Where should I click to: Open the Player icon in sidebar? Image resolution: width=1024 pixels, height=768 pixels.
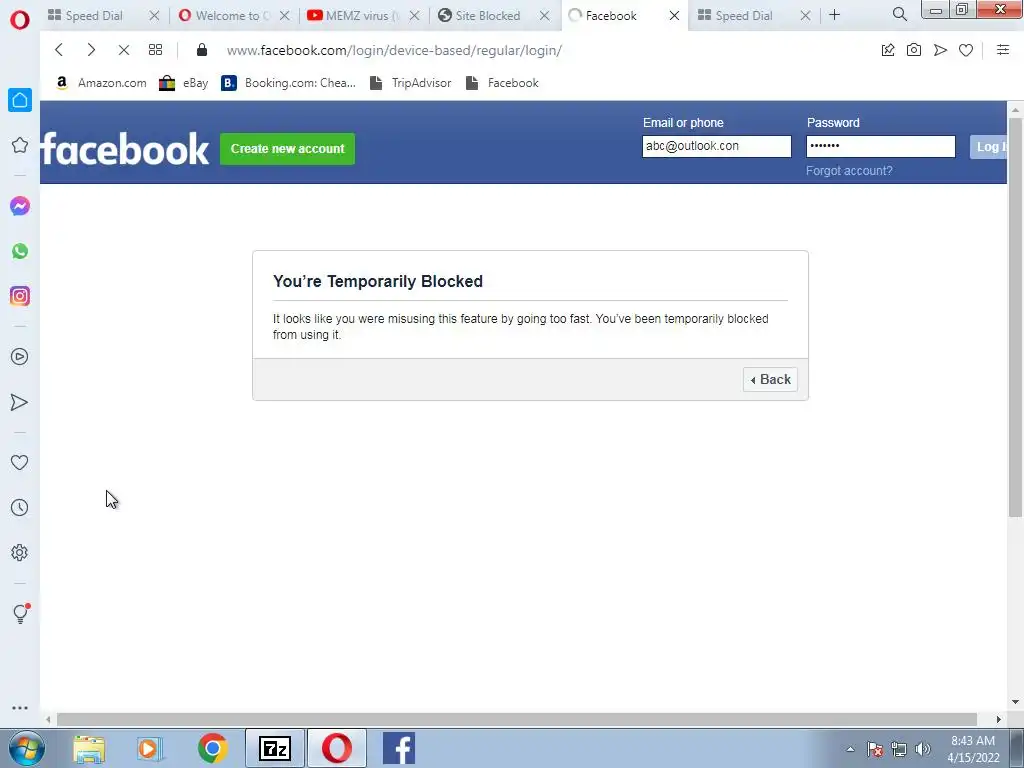click(20, 357)
